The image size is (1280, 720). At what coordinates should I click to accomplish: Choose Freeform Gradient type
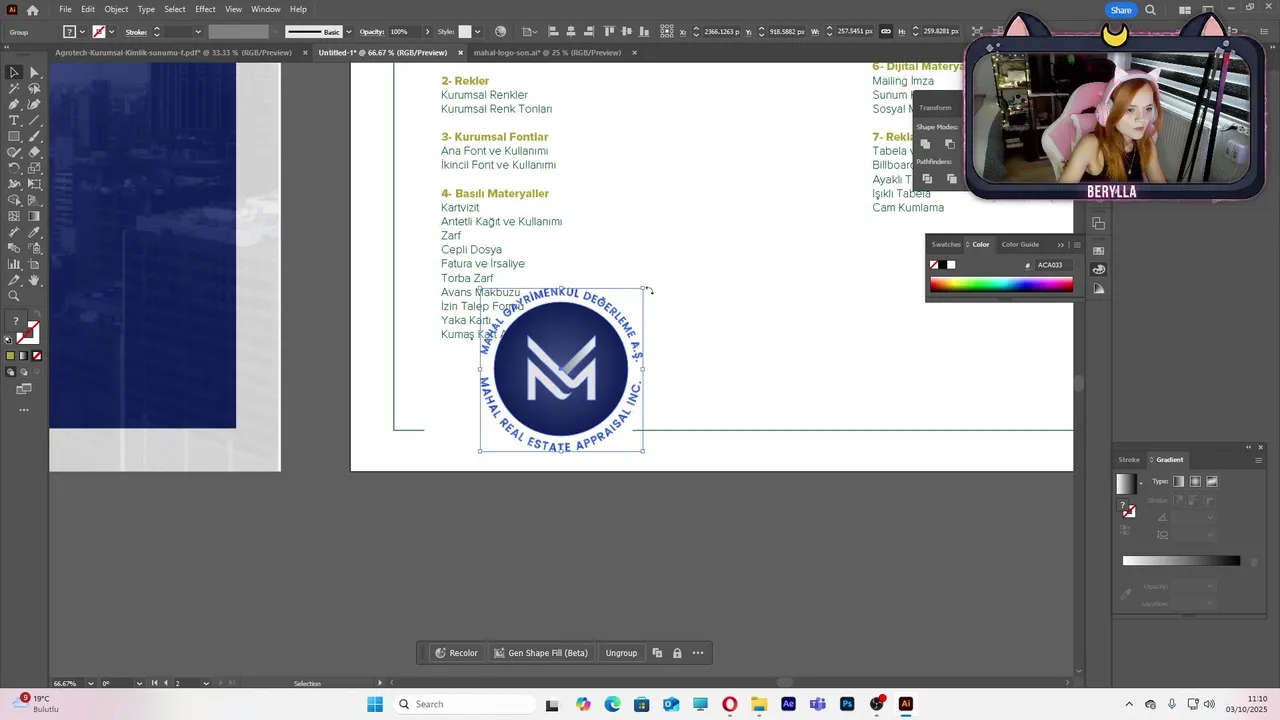tap(1212, 481)
